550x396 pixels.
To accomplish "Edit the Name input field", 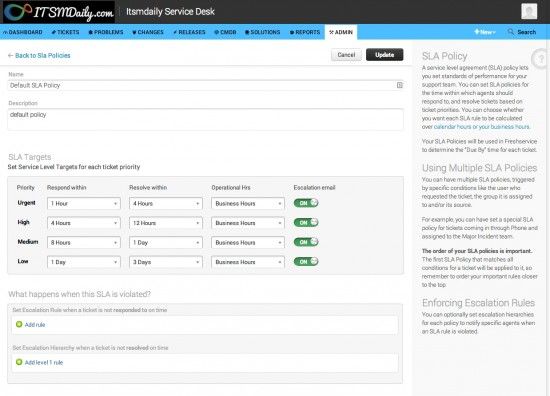I will point(206,85).
